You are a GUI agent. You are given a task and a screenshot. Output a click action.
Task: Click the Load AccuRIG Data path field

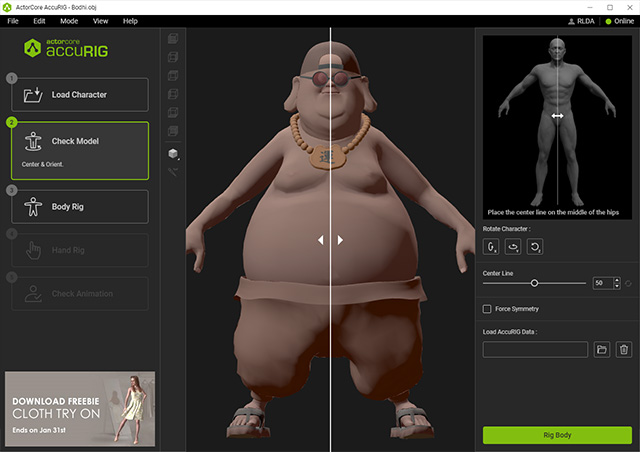tap(535, 349)
